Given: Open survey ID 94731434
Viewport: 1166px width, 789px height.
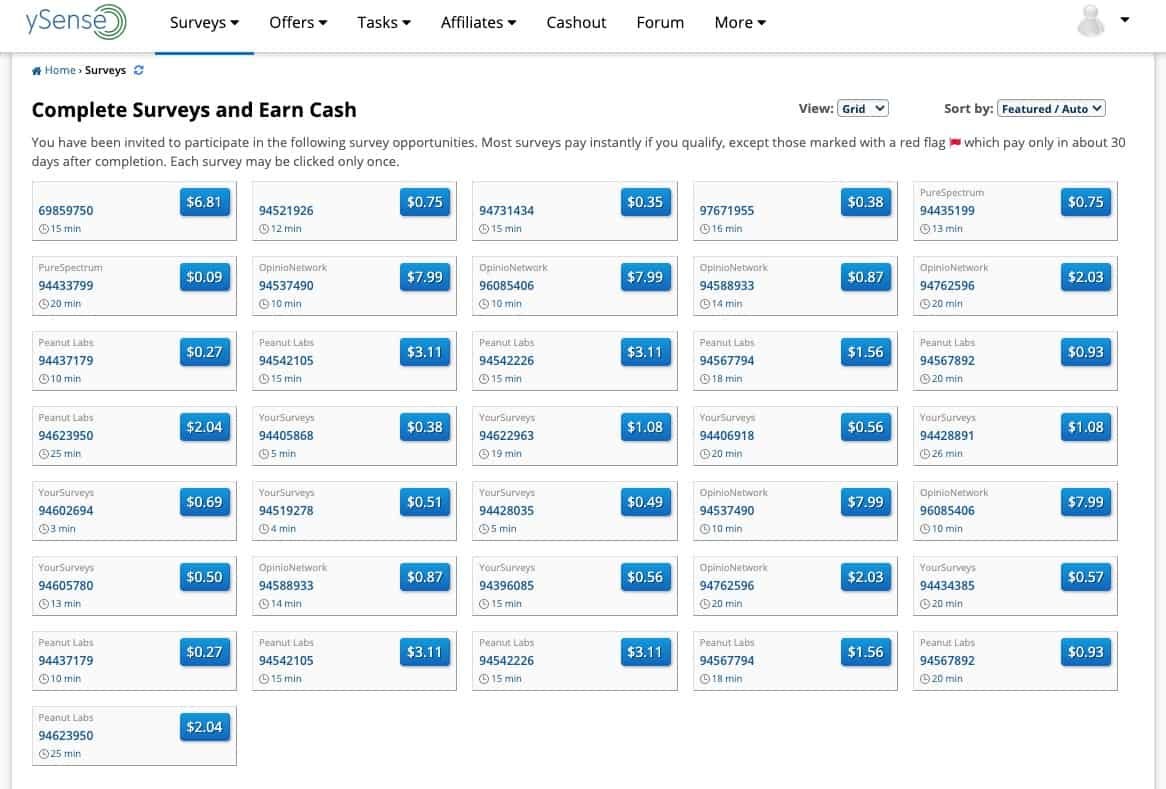Looking at the screenshot, I should [506, 210].
